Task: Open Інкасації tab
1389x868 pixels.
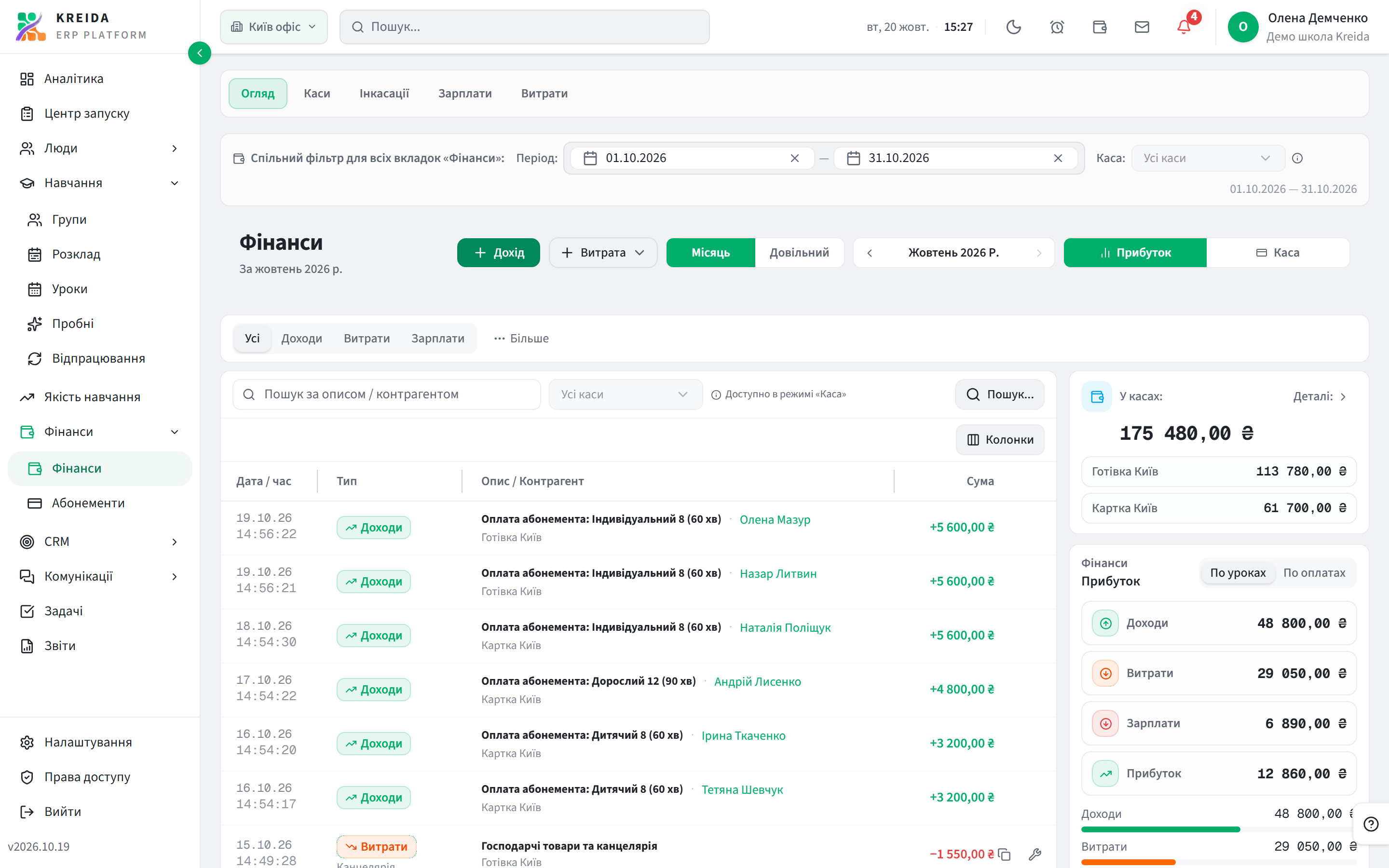Action: point(384,94)
